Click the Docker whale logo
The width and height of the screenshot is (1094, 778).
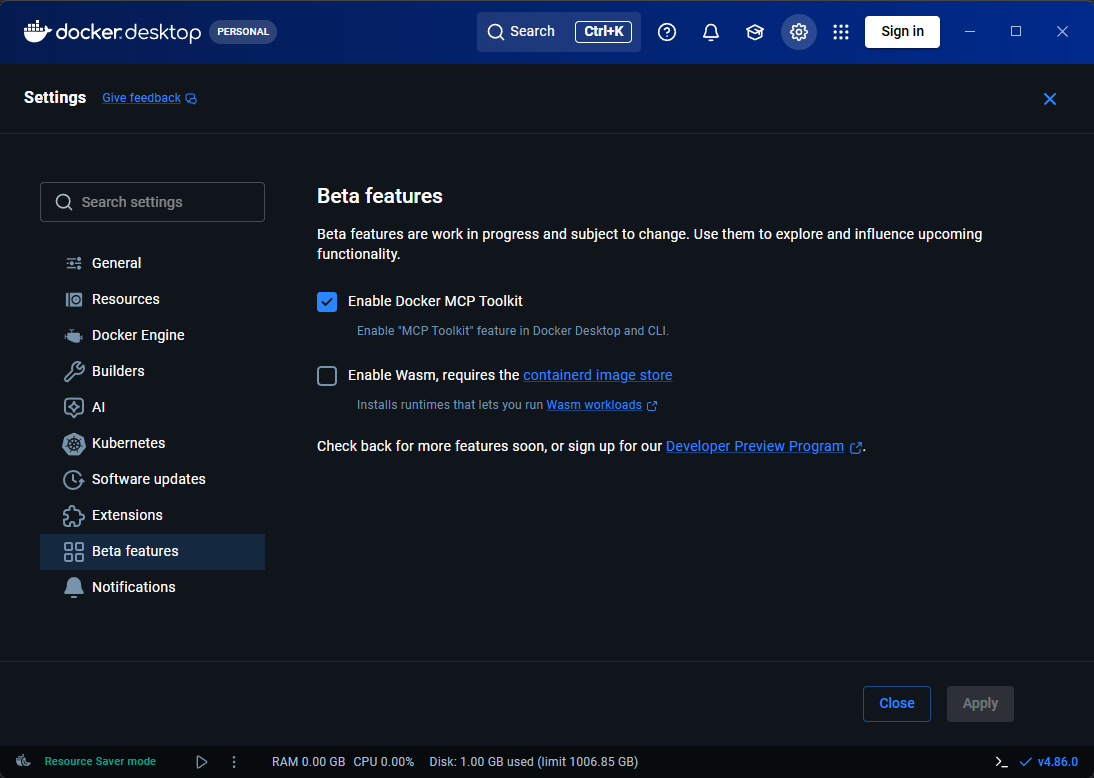(x=37, y=31)
